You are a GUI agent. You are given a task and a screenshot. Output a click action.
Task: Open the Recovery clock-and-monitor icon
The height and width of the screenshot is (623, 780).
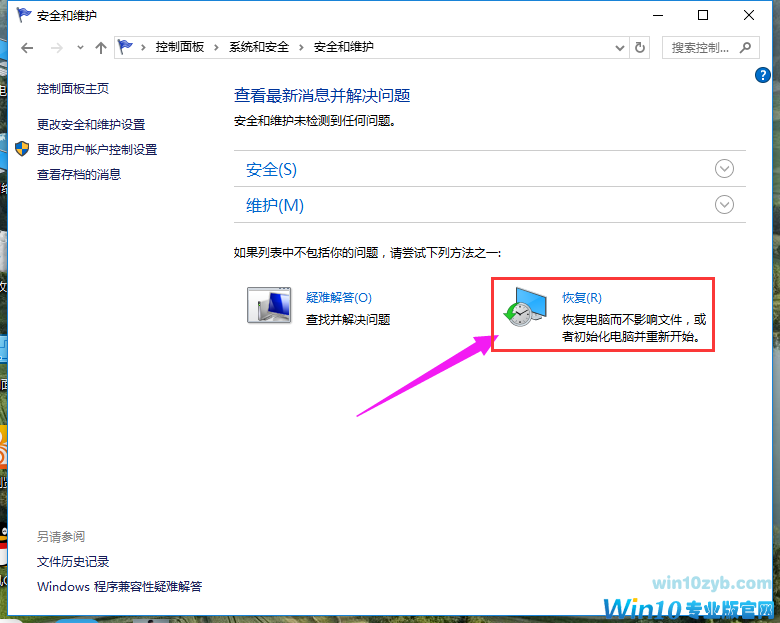click(525, 307)
